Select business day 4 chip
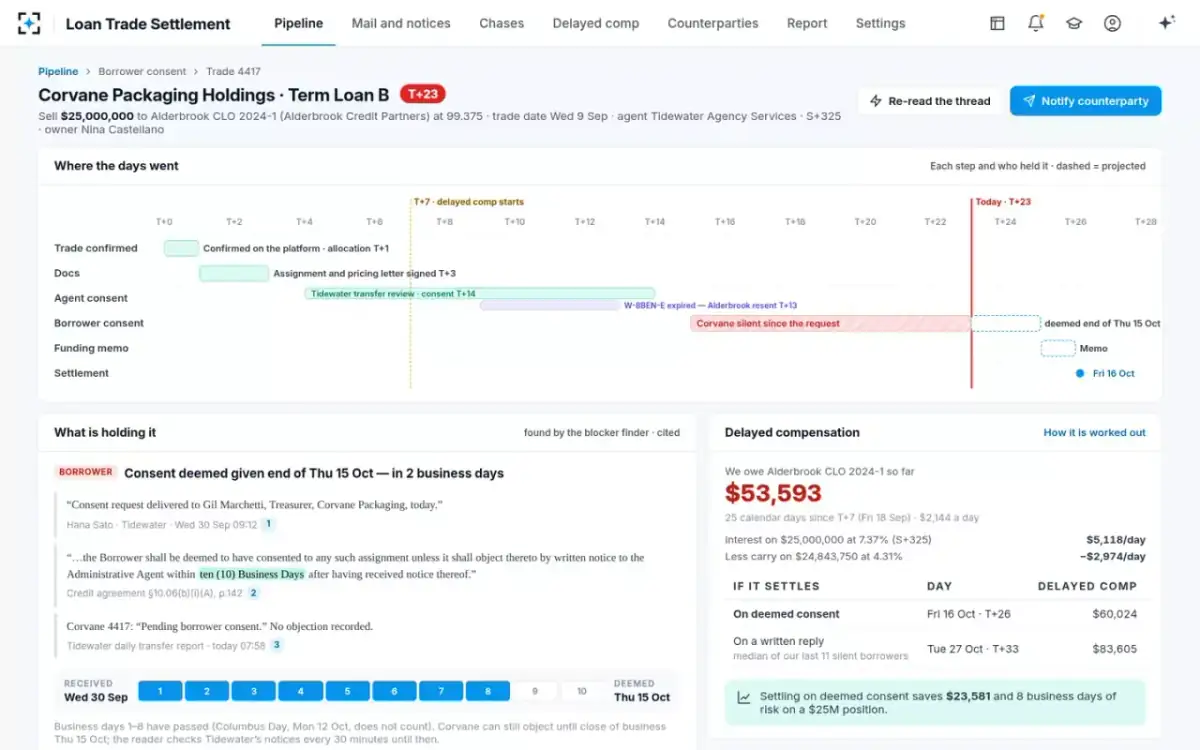The height and width of the screenshot is (750, 1200). pyautogui.click(x=300, y=691)
